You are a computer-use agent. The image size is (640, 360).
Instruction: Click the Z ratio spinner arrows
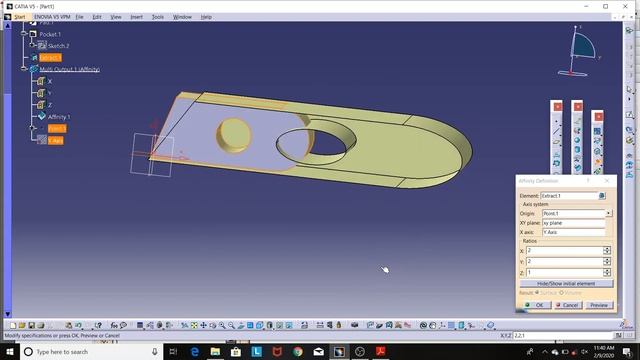(607, 272)
